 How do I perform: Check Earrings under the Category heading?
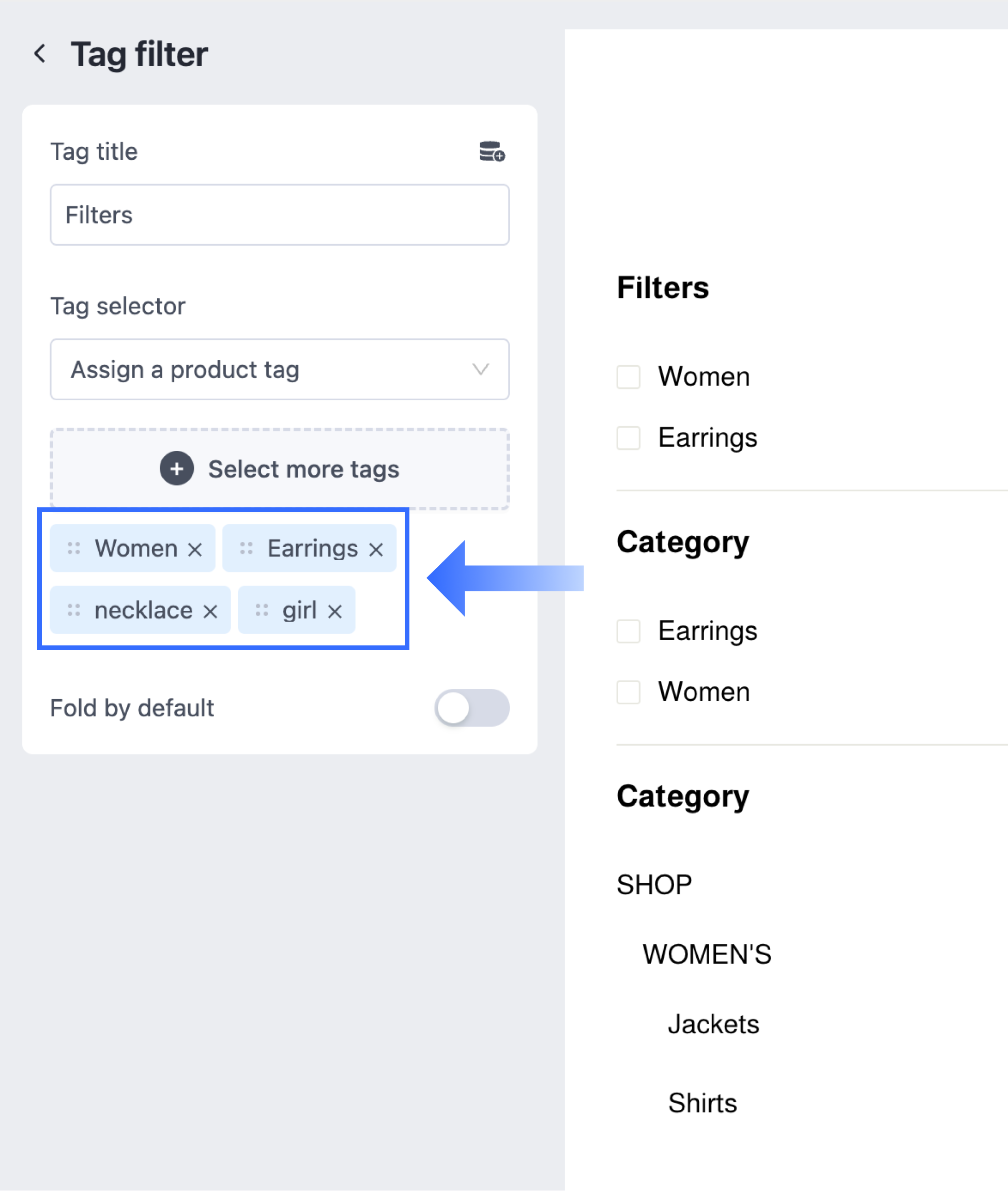point(628,631)
